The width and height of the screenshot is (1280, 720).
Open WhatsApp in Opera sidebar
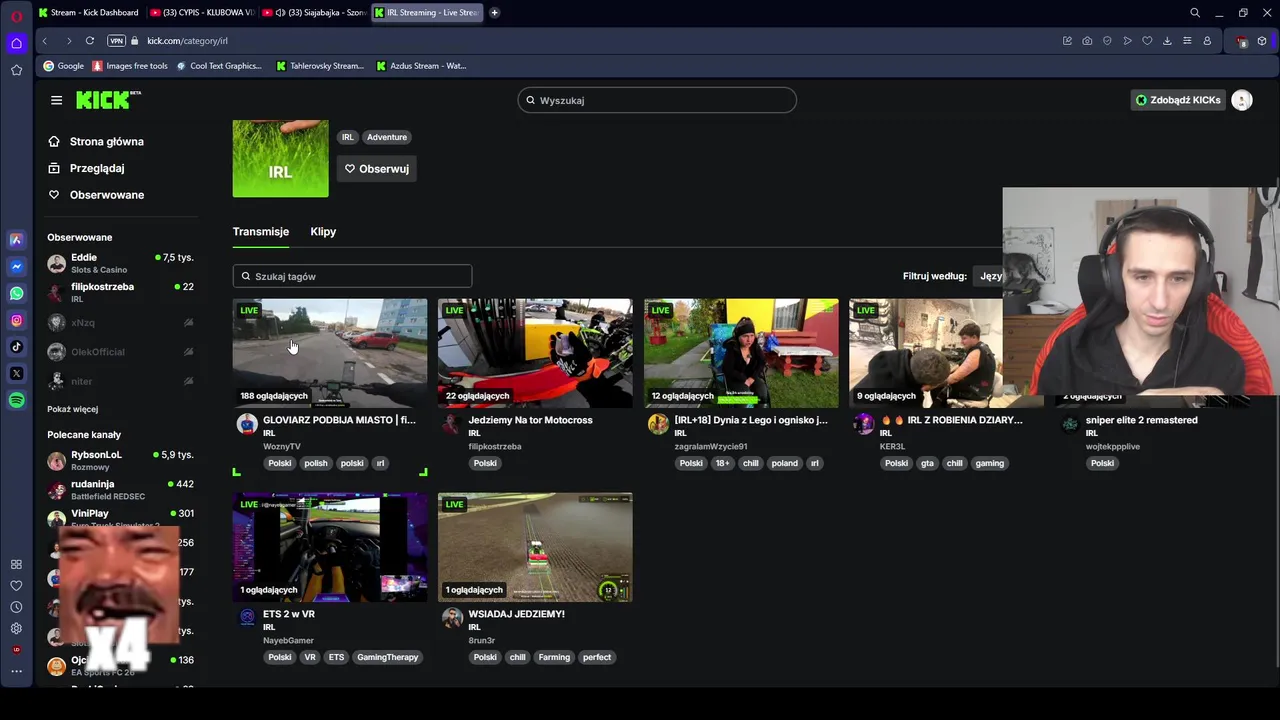[x=16, y=294]
